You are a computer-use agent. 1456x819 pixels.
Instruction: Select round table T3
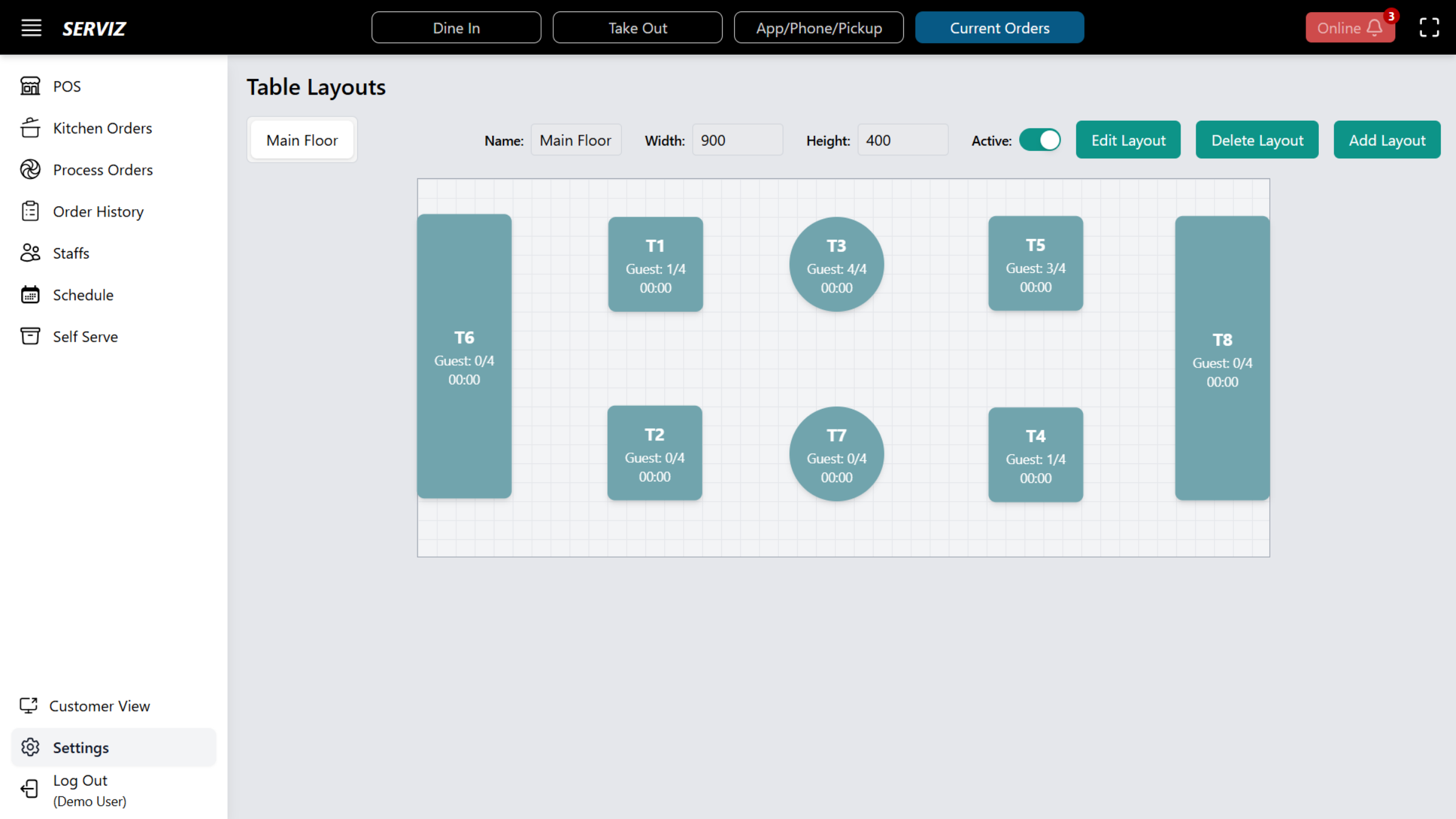[836, 265]
